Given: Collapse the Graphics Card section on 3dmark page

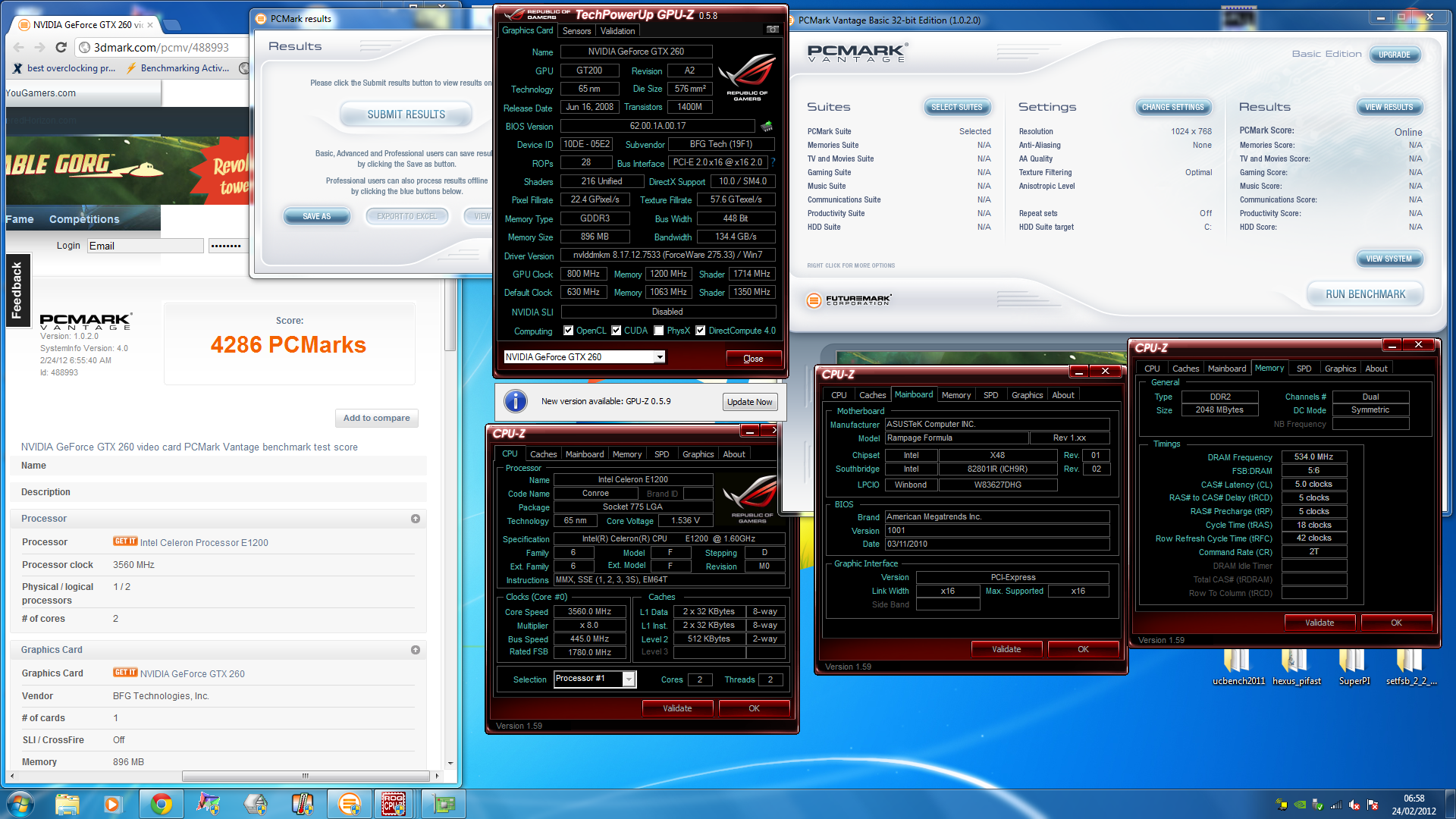Looking at the screenshot, I should click(x=416, y=650).
